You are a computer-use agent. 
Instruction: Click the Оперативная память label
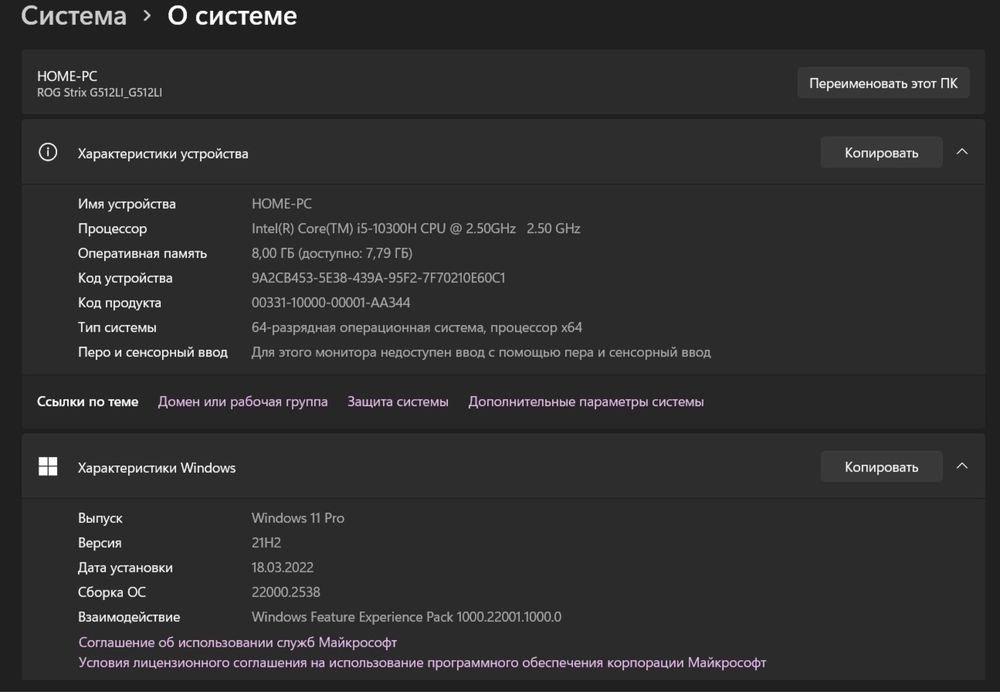tap(142, 253)
